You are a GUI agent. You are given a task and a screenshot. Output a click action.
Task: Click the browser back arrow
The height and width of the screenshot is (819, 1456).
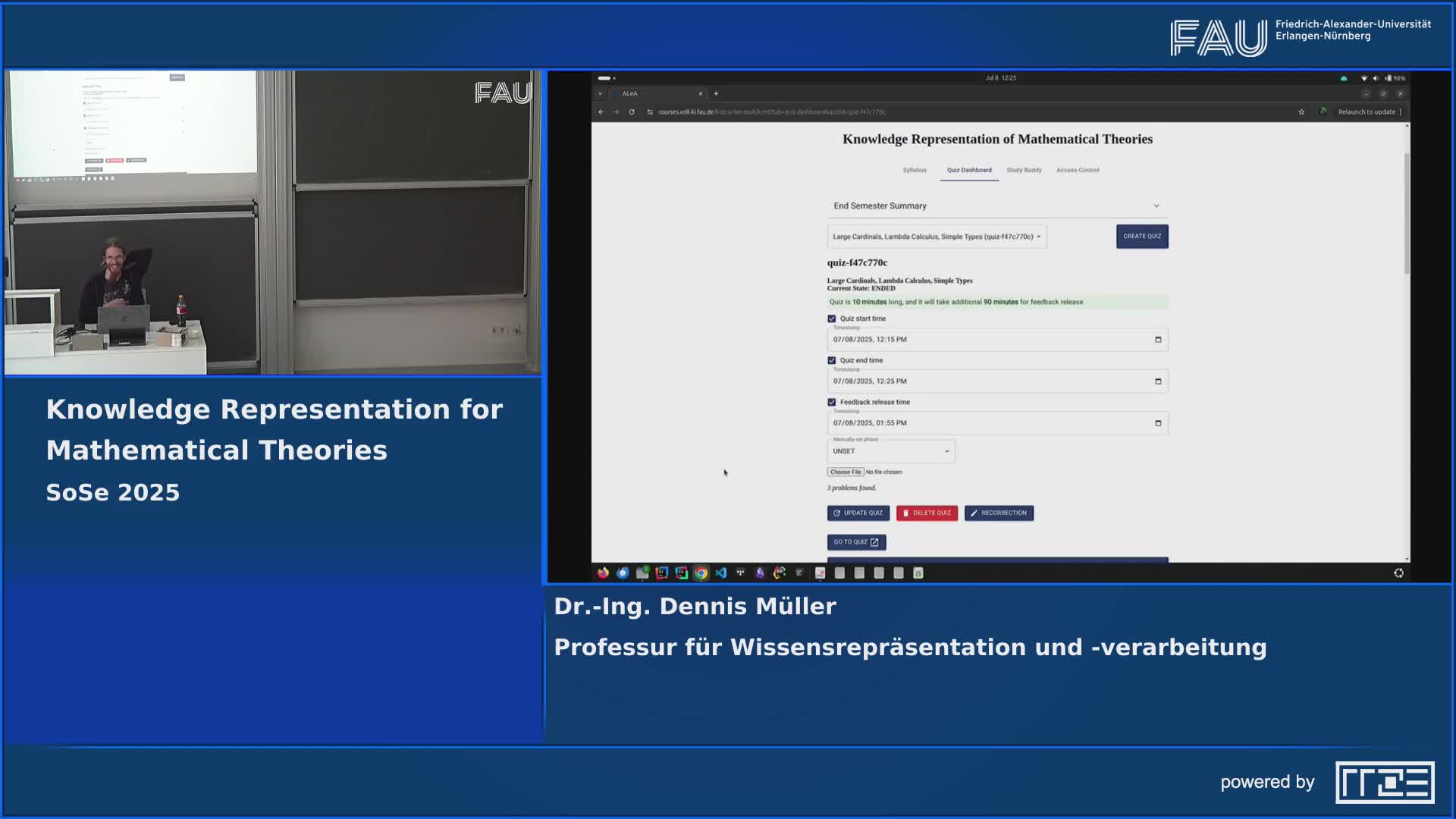[x=601, y=112]
